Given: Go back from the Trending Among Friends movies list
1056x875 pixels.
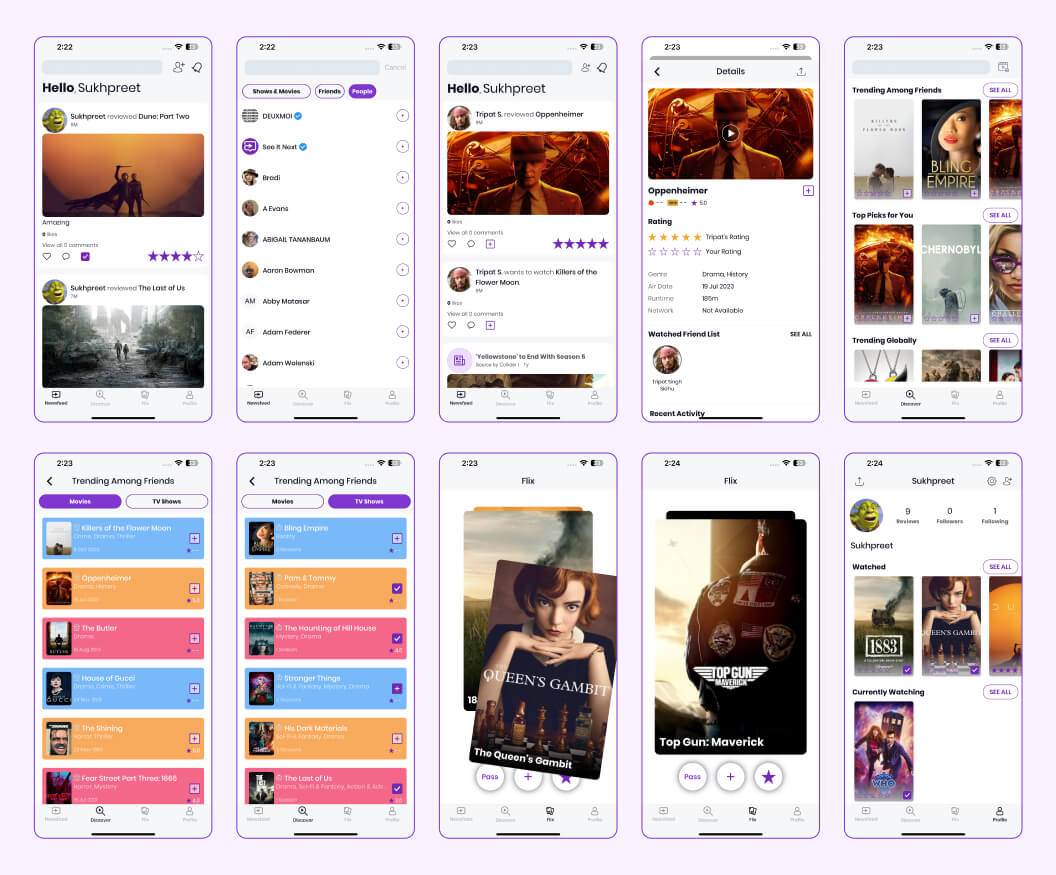Looking at the screenshot, I should coord(50,481).
